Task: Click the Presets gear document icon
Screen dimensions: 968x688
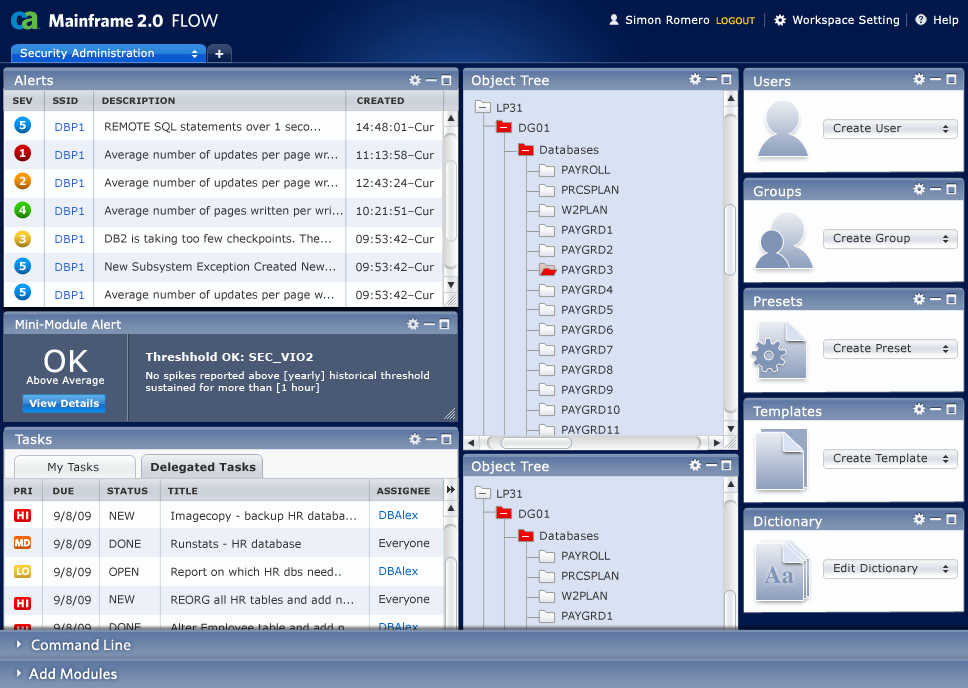Action: (779, 350)
